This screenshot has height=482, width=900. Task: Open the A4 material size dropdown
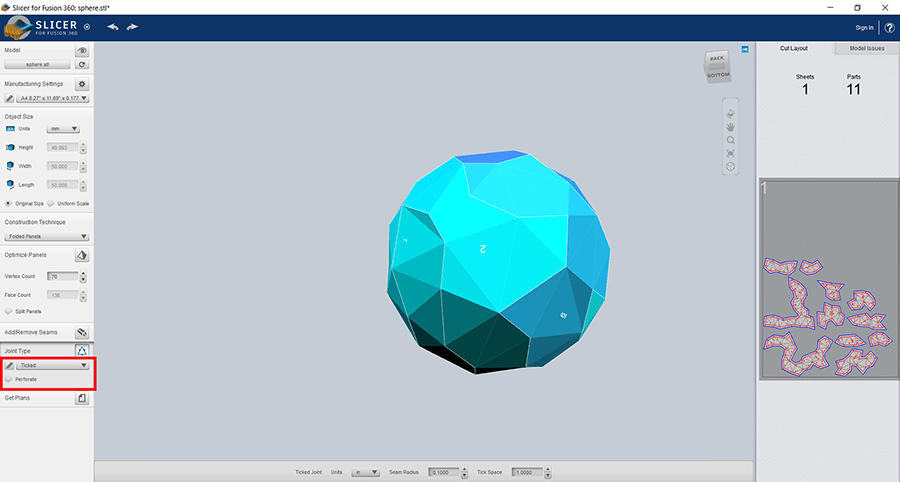(x=52, y=98)
